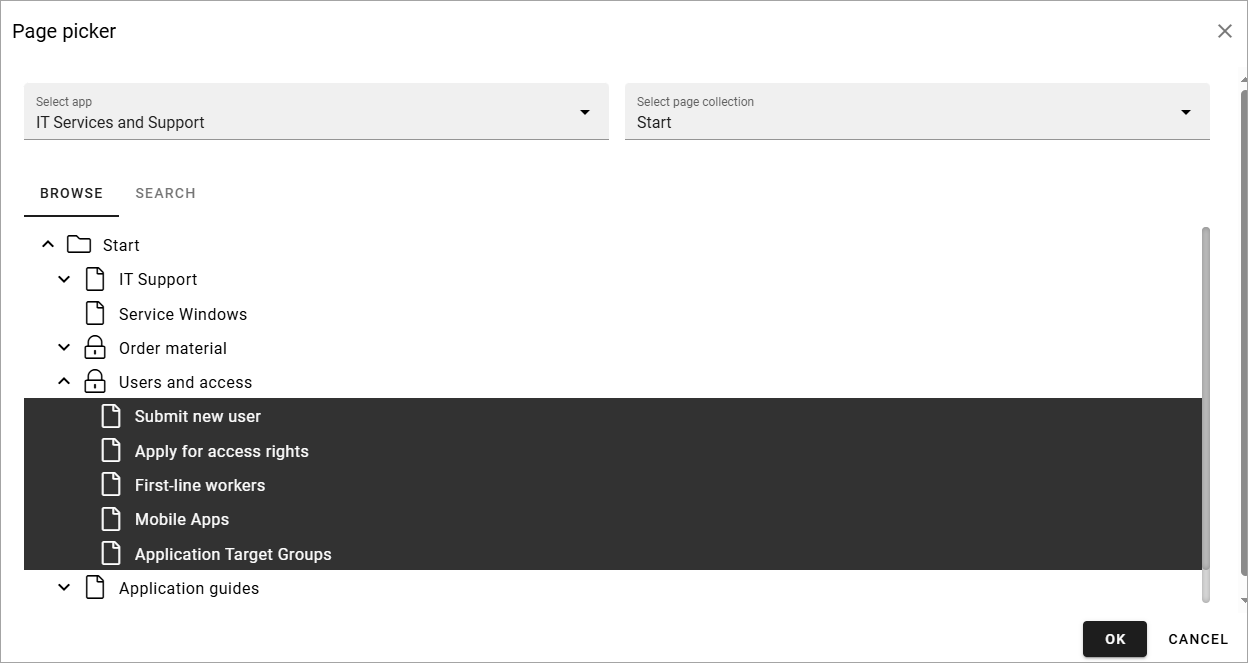Open the Select app dropdown
Viewport: 1248px width, 663px height.
coord(316,111)
